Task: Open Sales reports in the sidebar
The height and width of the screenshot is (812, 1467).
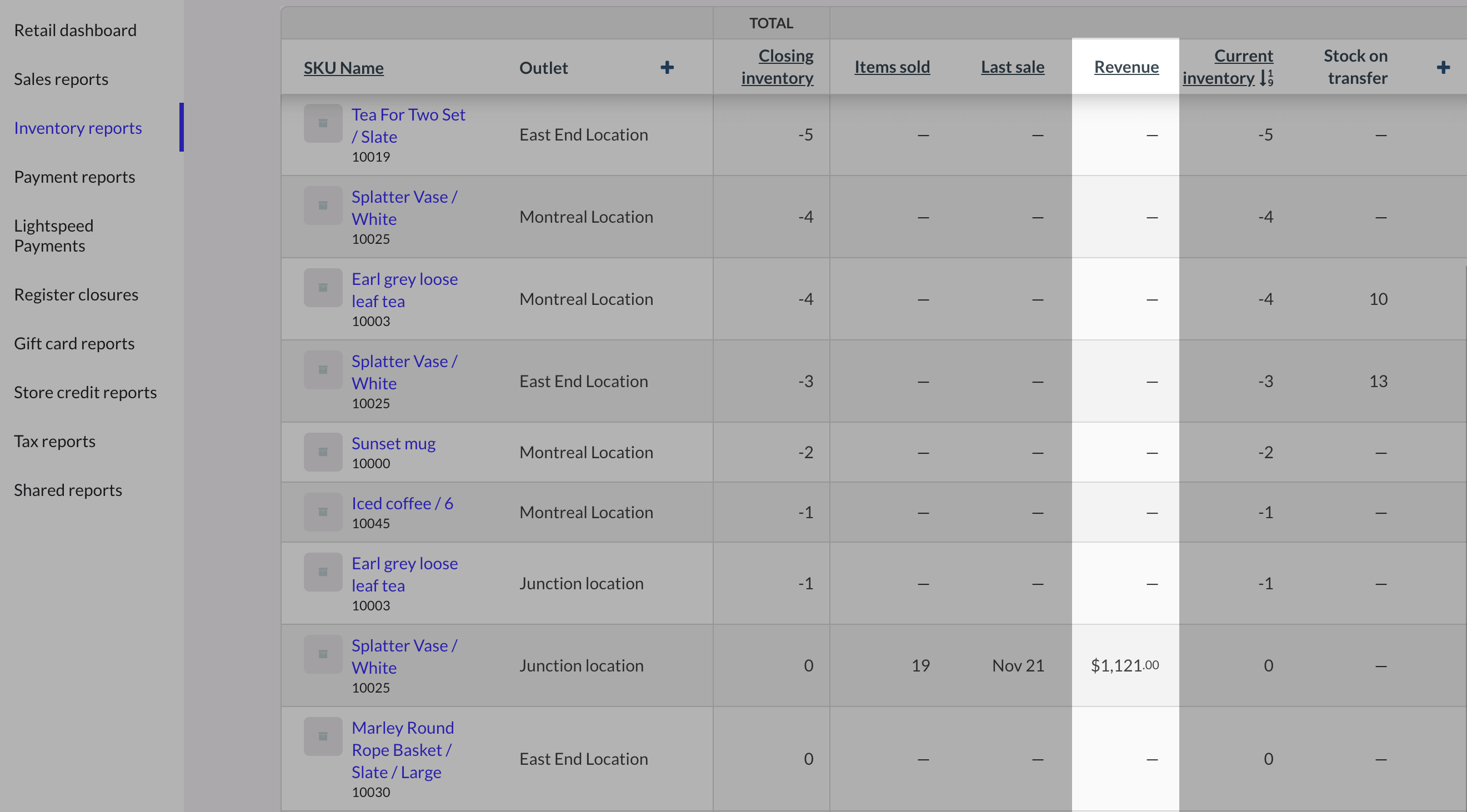Action: 61,79
